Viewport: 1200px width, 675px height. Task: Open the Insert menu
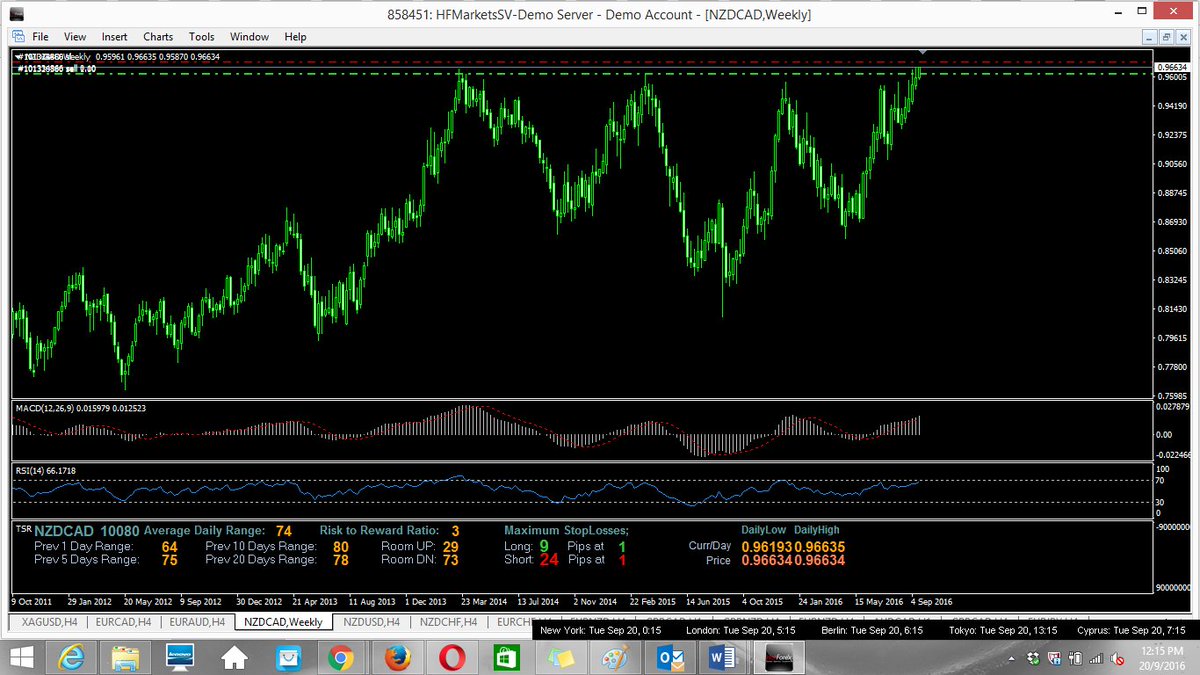114,37
